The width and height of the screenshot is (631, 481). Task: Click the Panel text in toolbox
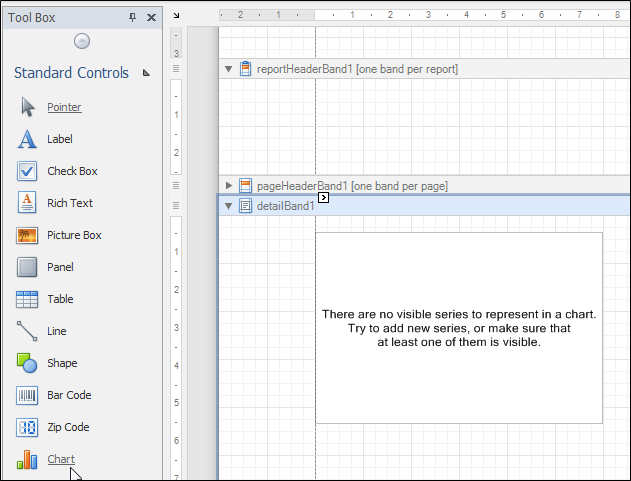tap(60, 267)
